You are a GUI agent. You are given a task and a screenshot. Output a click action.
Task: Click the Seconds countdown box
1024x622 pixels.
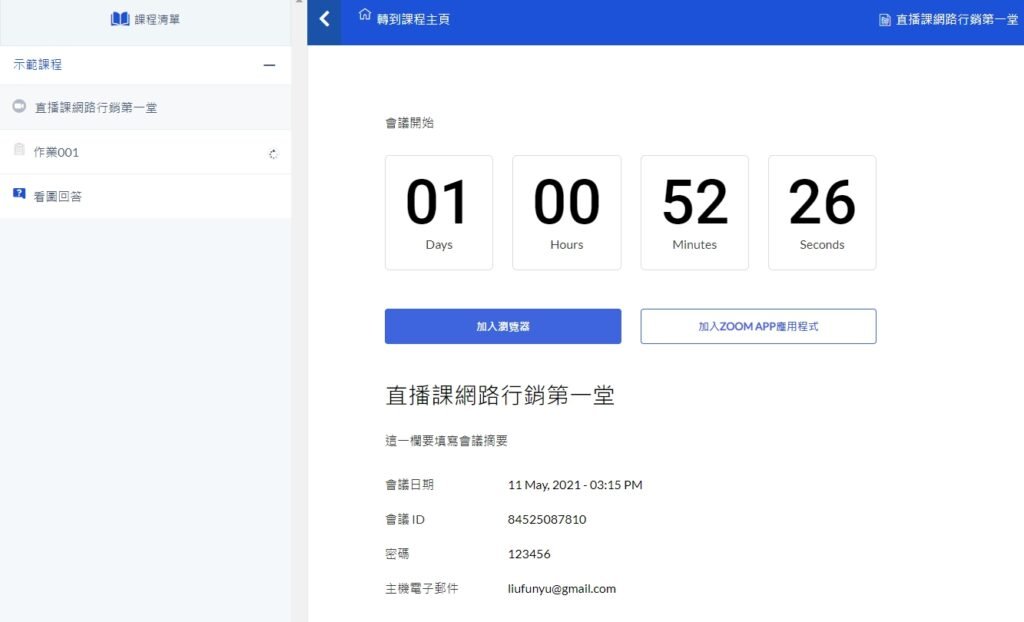(x=822, y=212)
